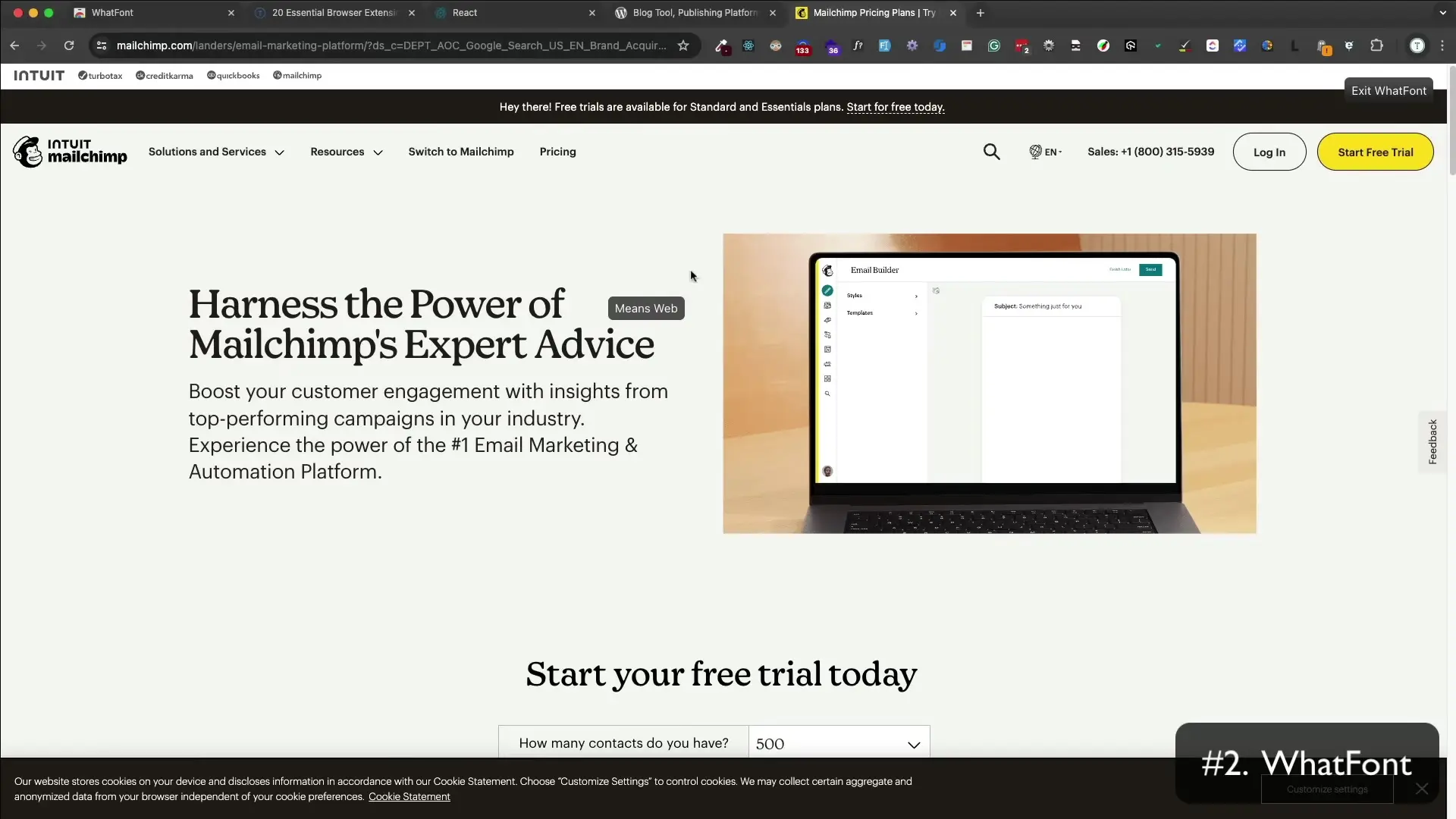Click the Start your free trial today heading
This screenshot has width=1456, height=819.
pyautogui.click(x=721, y=674)
